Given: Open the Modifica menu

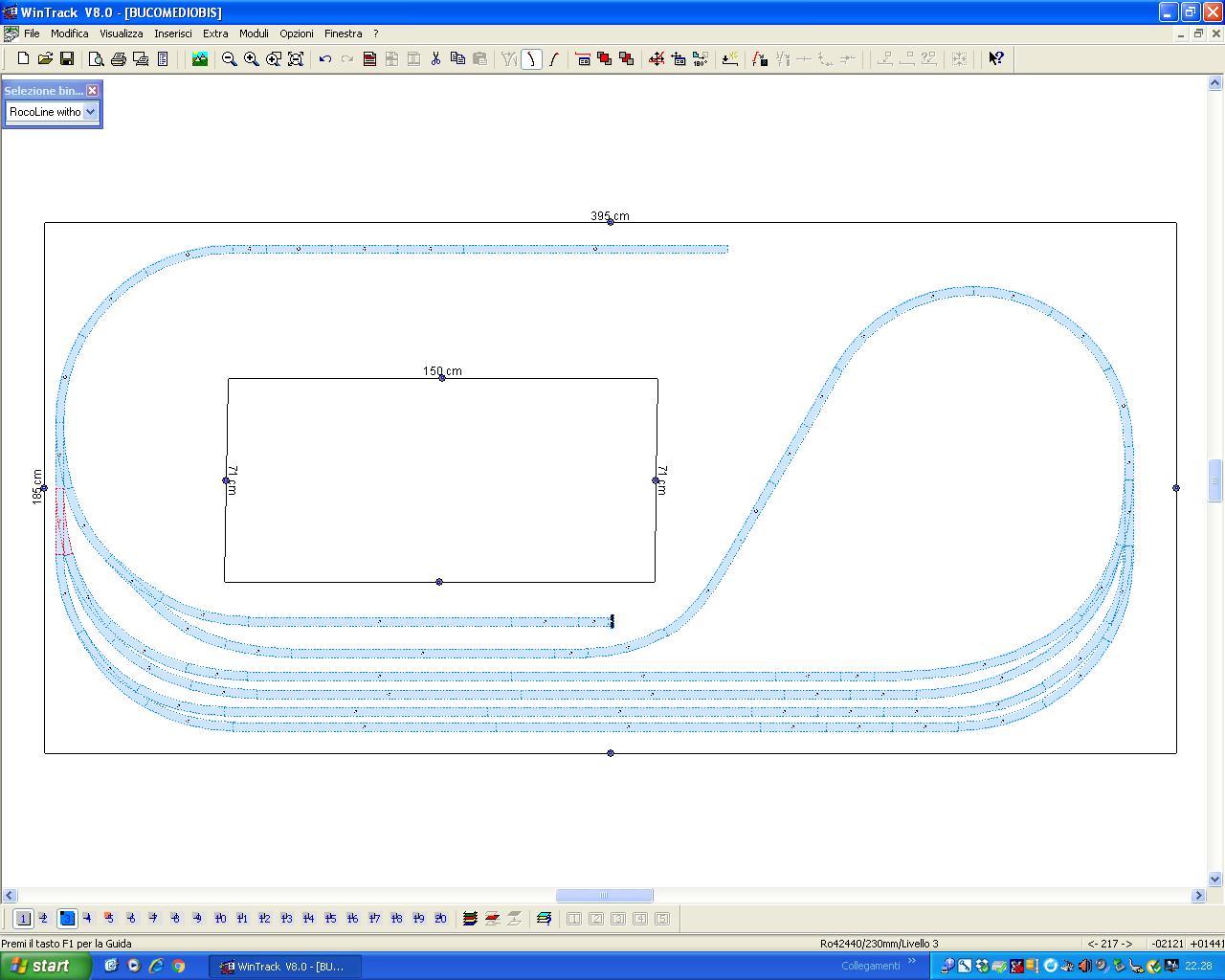Looking at the screenshot, I should 70,33.
